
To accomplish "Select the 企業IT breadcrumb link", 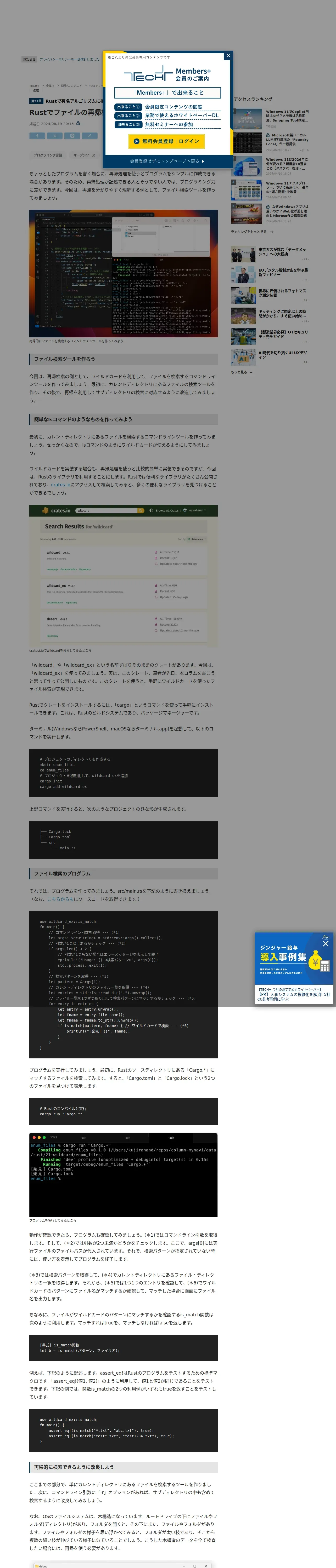I will tap(50, 86).
